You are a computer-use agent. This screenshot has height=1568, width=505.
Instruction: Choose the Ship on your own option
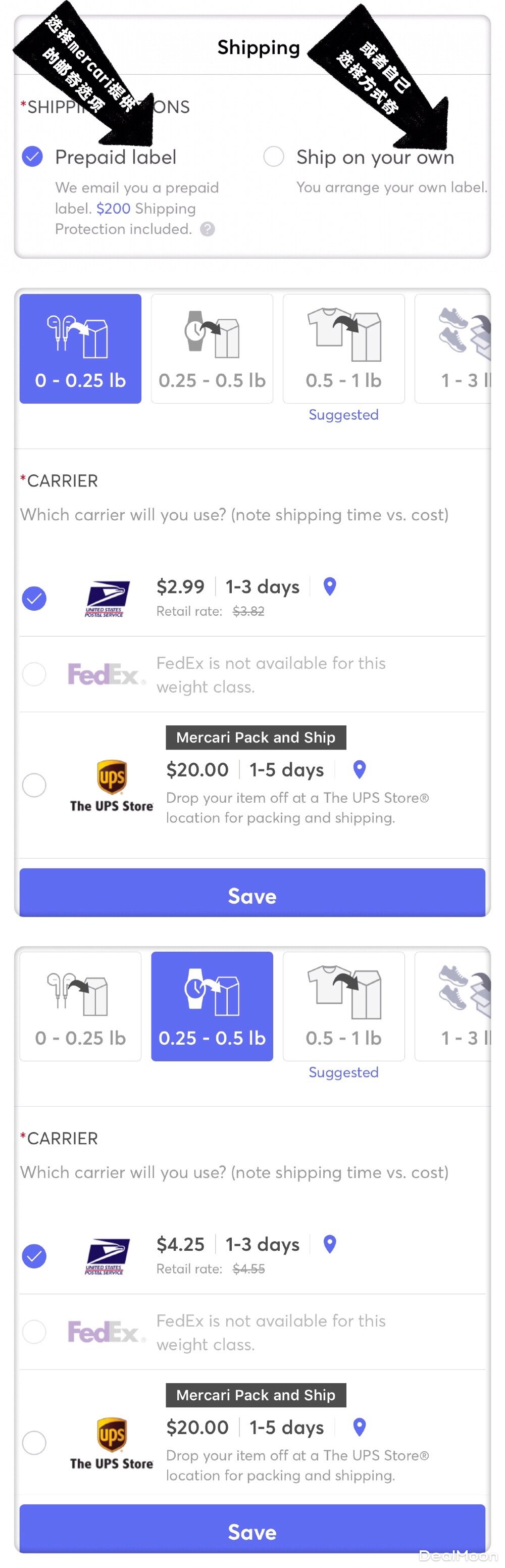point(273,157)
